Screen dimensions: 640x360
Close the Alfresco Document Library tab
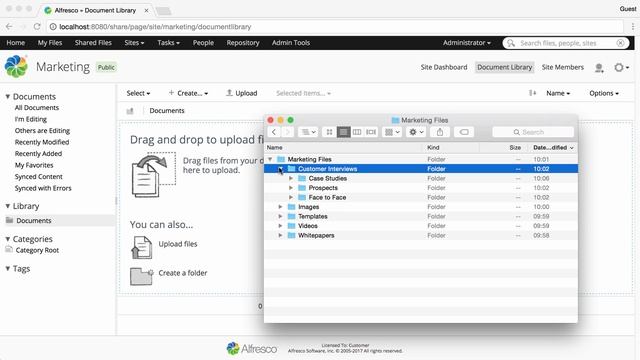(x=146, y=10)
